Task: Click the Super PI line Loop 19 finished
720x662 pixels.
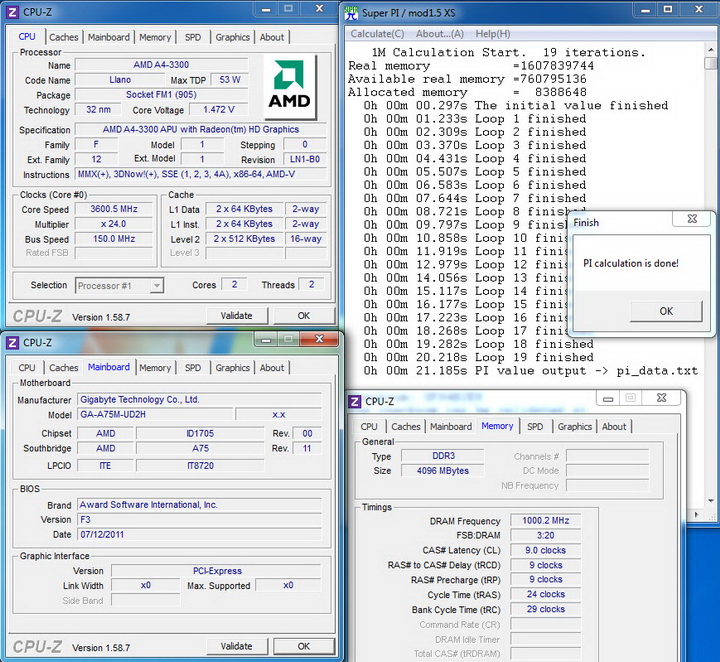Action: (x=478, y=357)
